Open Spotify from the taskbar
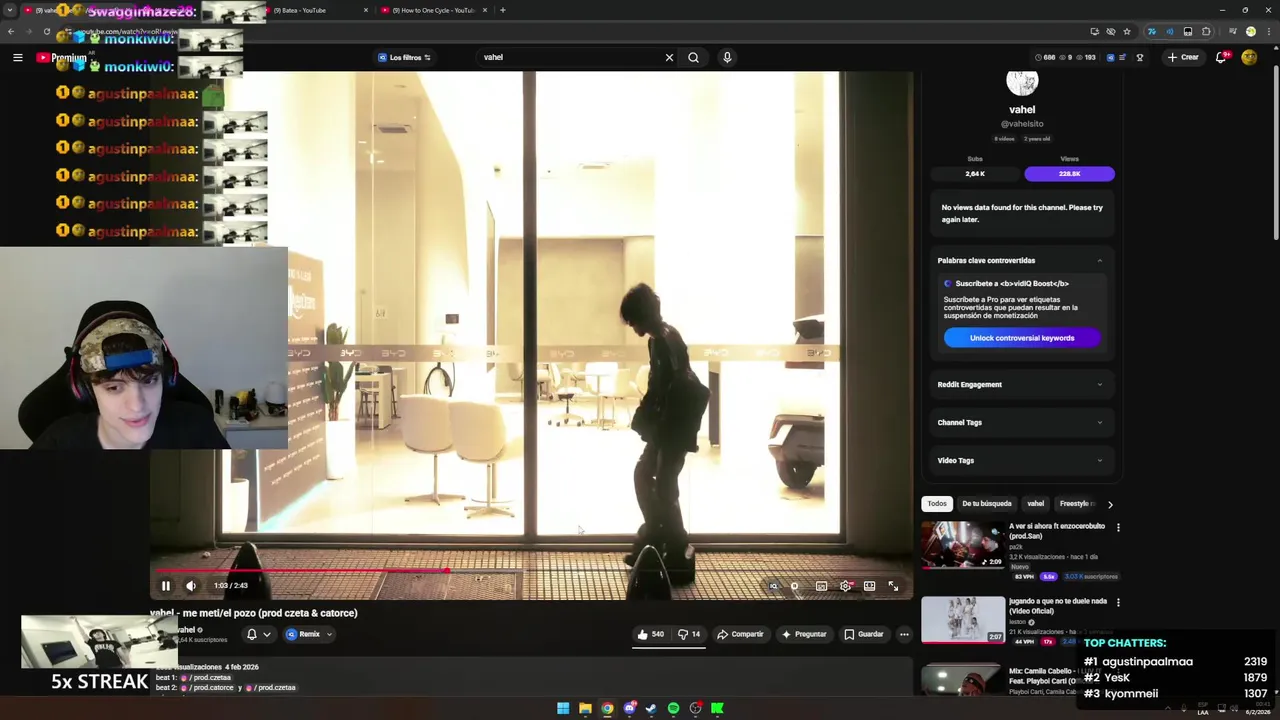This screenshot has width=1280, height=720. tap(673, 708)
